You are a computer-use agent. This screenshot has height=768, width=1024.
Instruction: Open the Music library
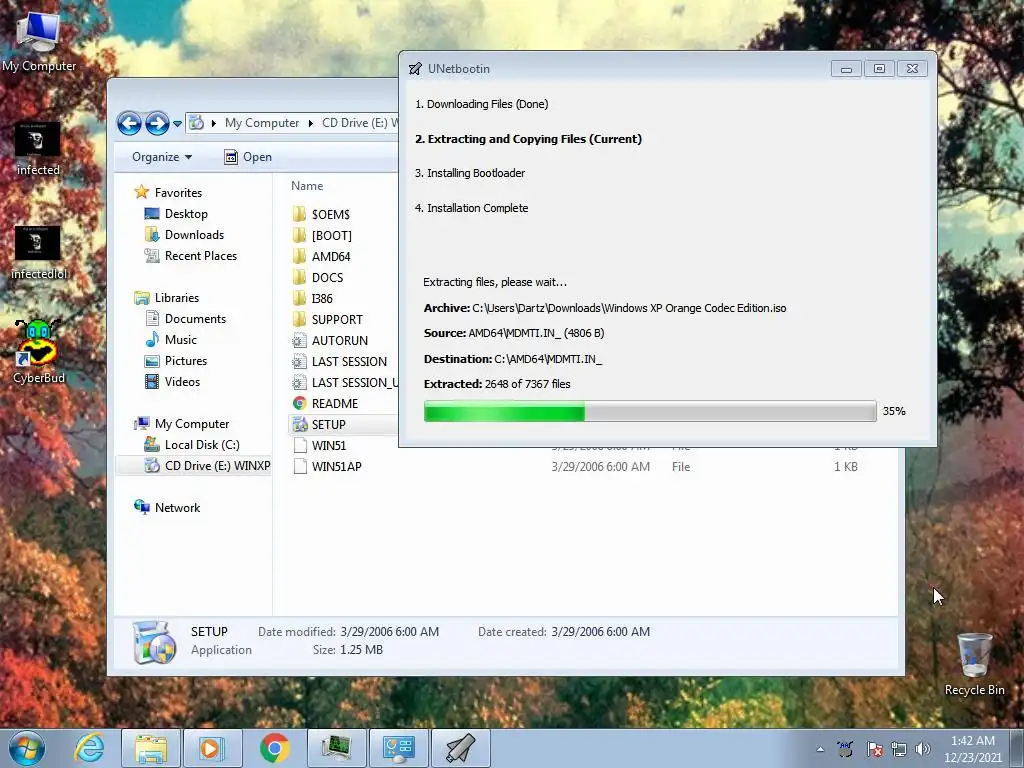171,340
